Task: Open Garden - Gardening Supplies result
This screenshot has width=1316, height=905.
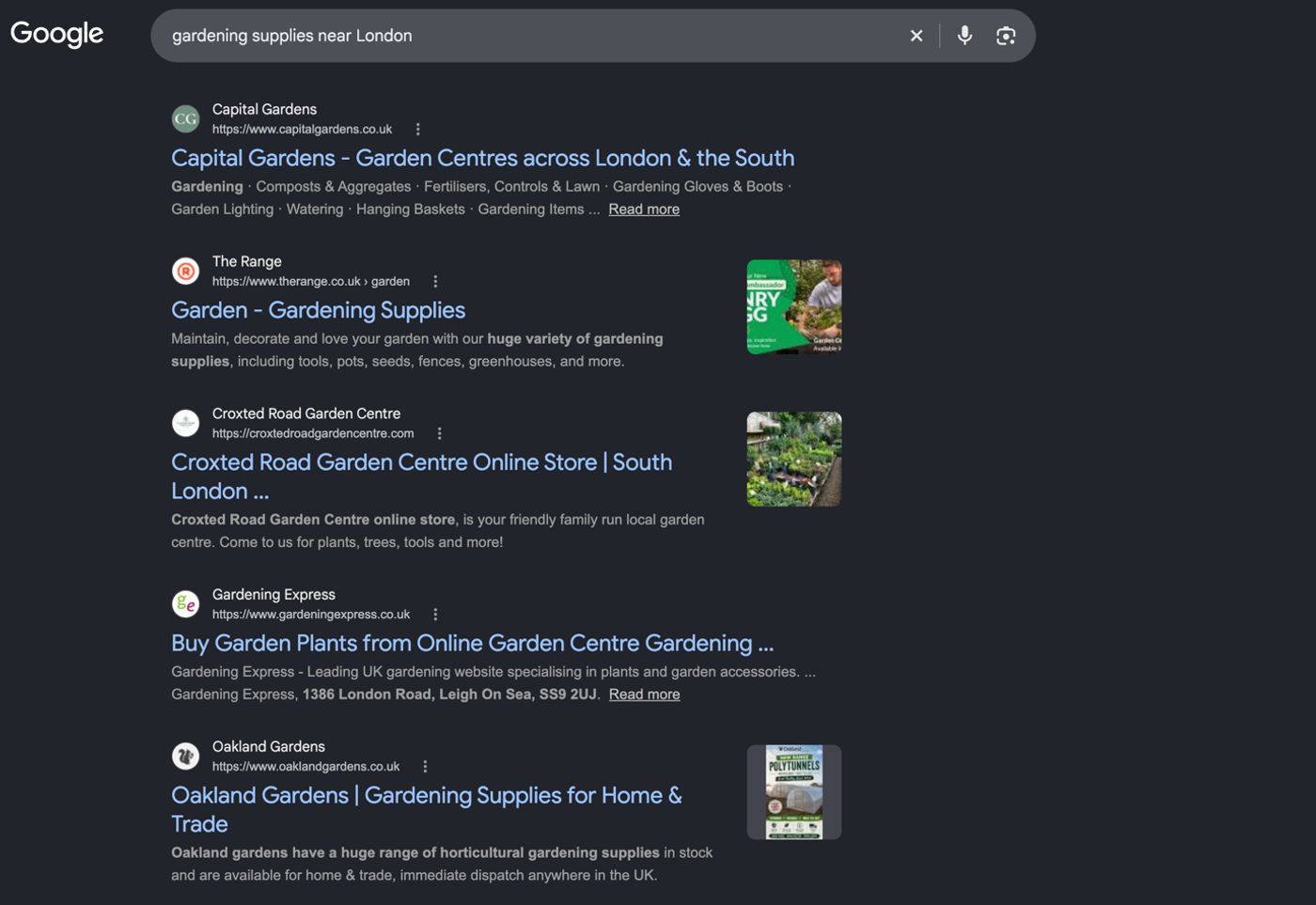Action: coord(319,310)
